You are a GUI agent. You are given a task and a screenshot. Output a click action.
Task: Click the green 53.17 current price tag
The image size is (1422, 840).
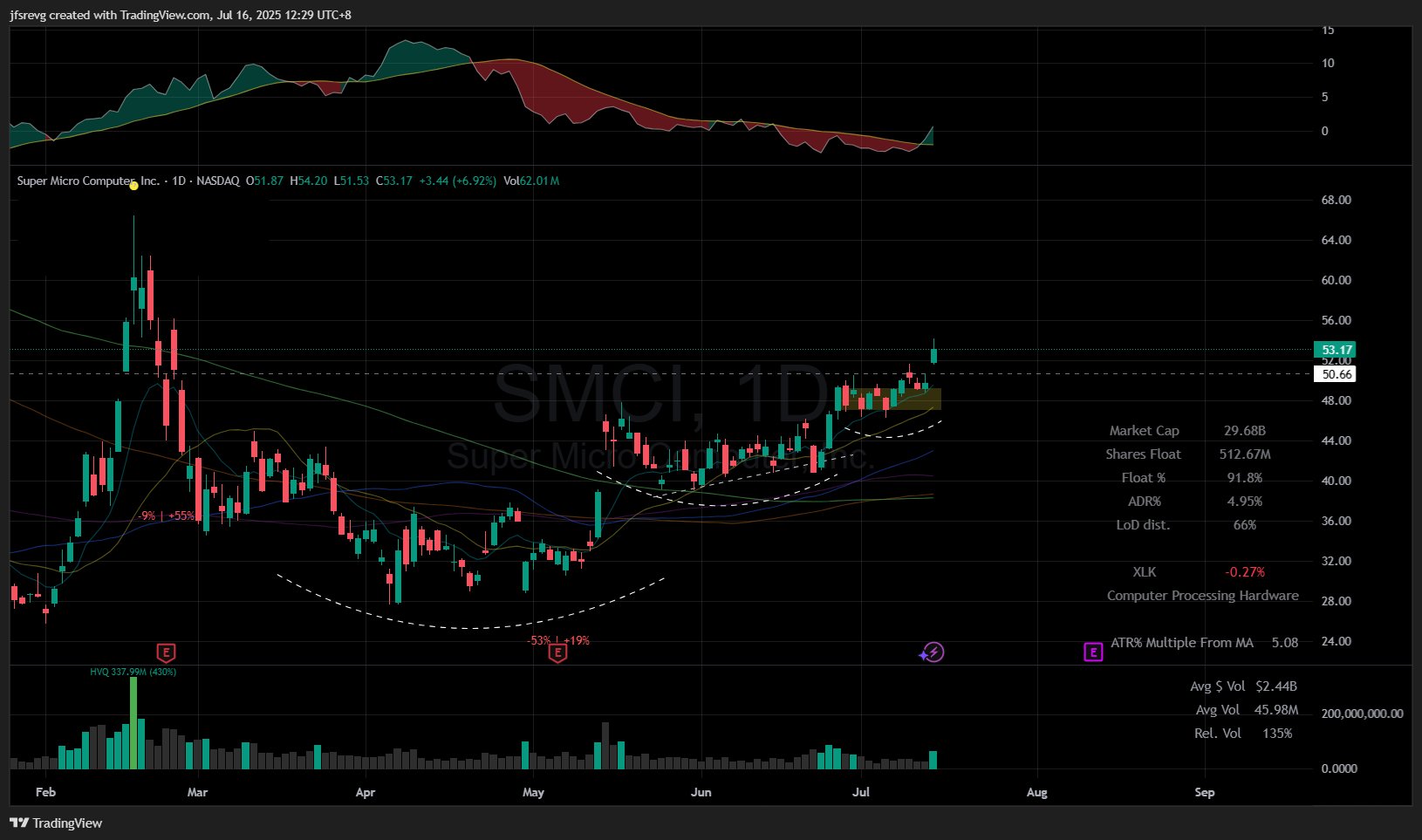[1336, 350]
